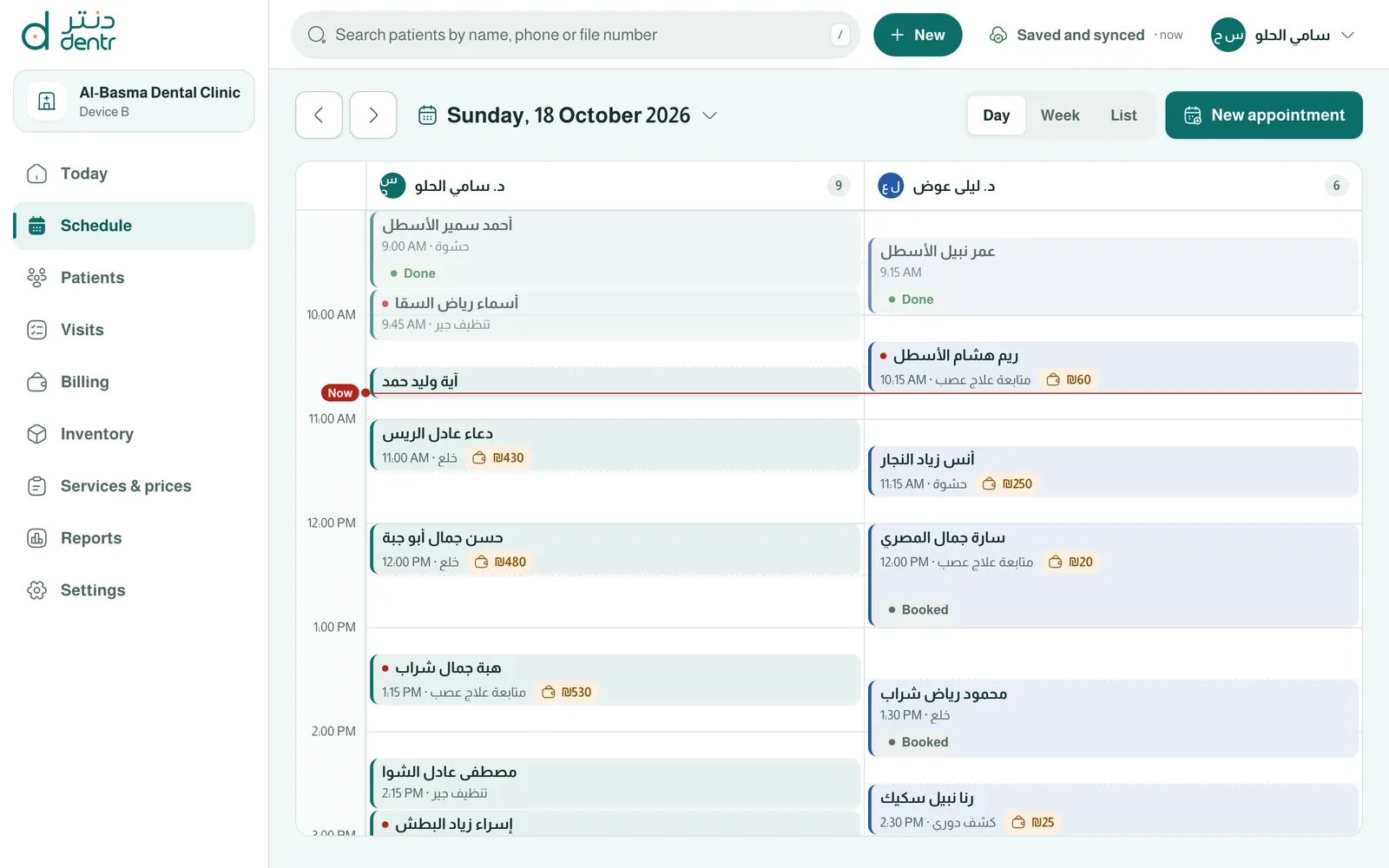The width and height of the screenshot is (1389, 868).
Task: Open the Inventory box icon in sidebar
Action: [x=36, y=434]
